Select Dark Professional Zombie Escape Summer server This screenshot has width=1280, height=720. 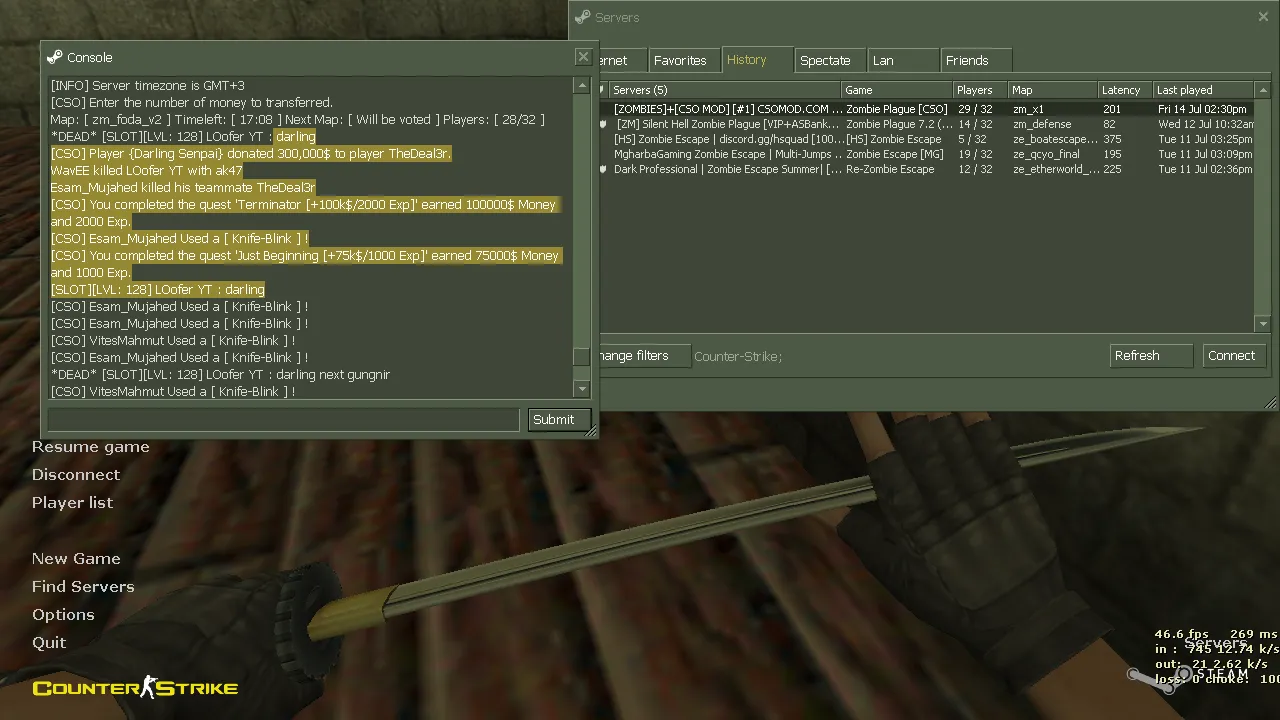[x=927, y=169]
